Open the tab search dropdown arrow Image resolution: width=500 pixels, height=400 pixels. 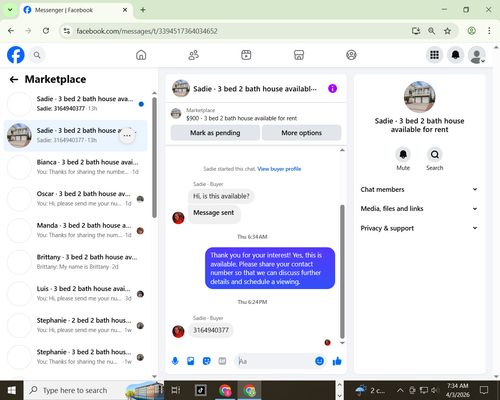coord(10,10)
